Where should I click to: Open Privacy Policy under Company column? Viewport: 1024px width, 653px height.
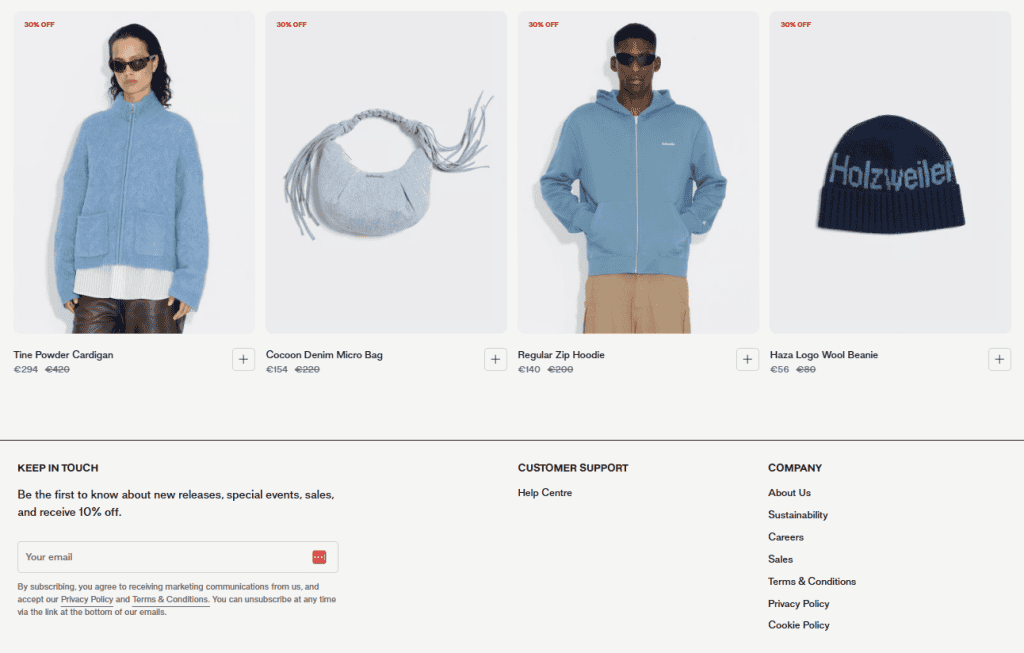tap(799, 604)
